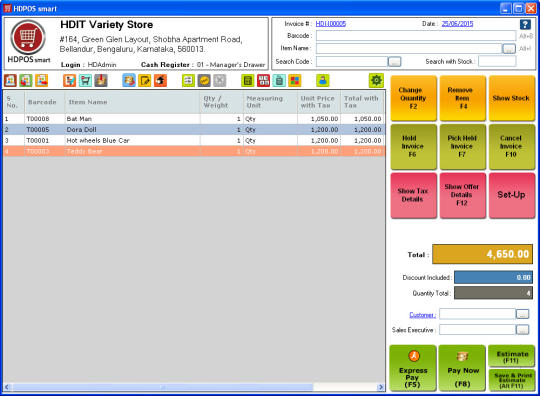Click the Cancel Invoice F10 button

[511, 147]
